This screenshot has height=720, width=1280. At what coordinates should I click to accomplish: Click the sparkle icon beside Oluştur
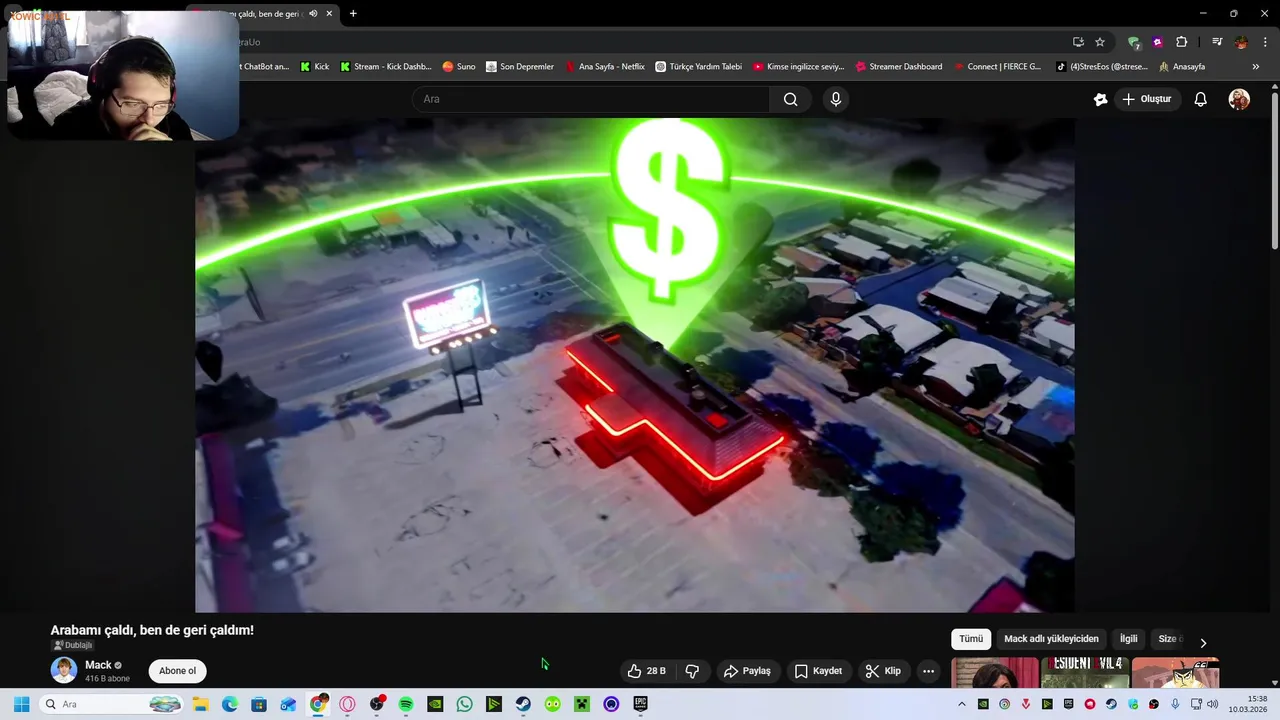click(x=1100, y=99)
